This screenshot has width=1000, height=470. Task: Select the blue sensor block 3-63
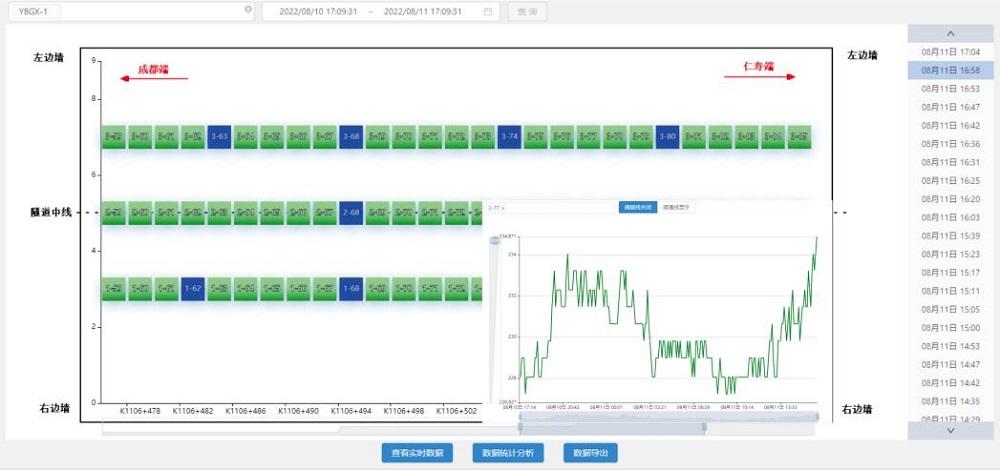click(x=219, y=136)
